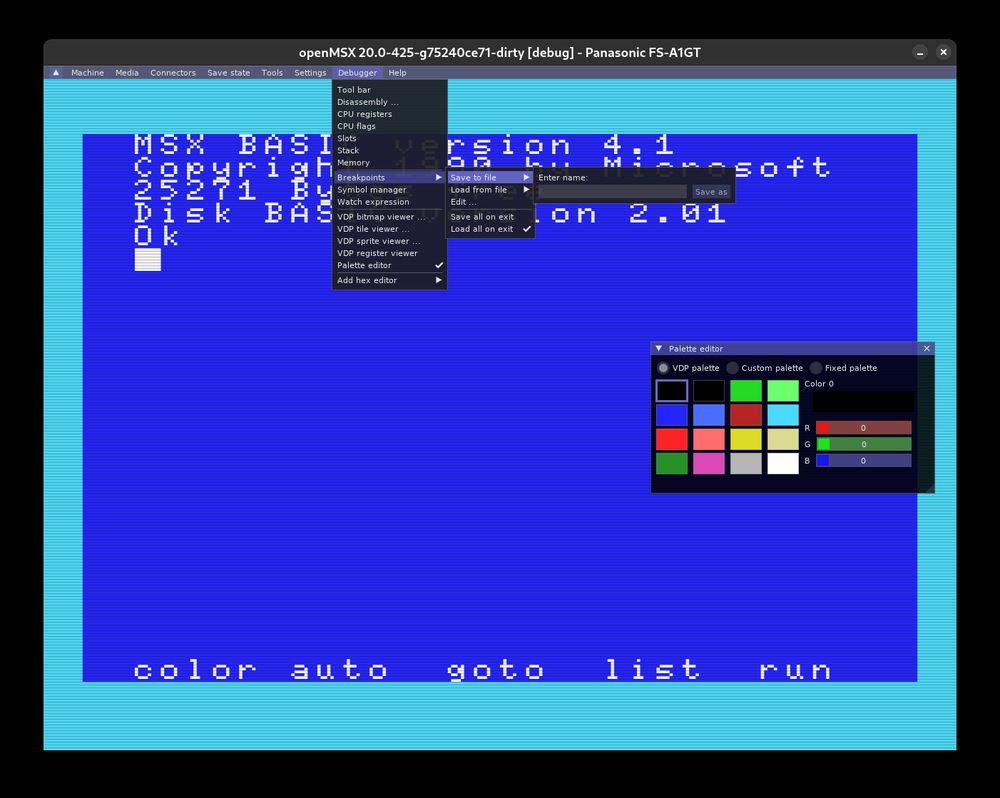Open the VDP sprite viewer
Screen dimensions: 1000x798
point(378,240)
